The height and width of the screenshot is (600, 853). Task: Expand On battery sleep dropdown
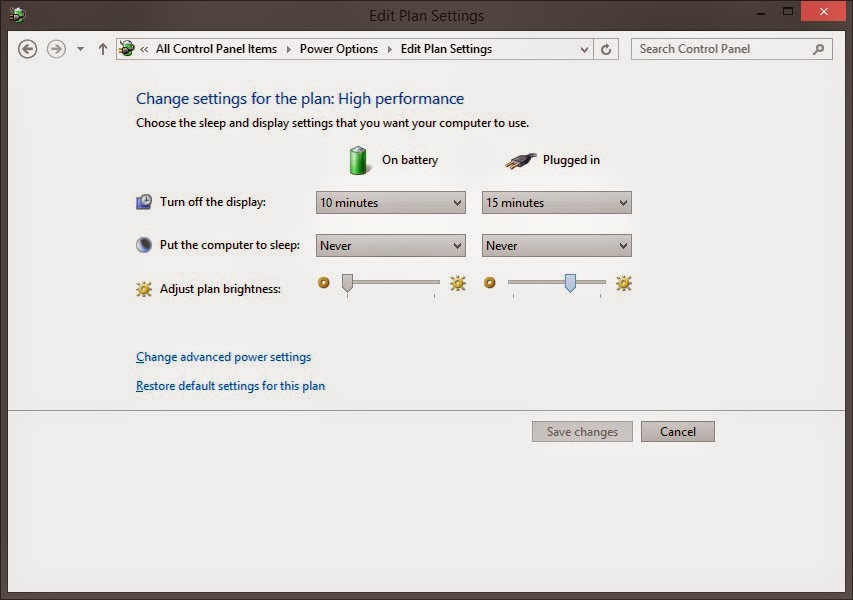(391, 246)
